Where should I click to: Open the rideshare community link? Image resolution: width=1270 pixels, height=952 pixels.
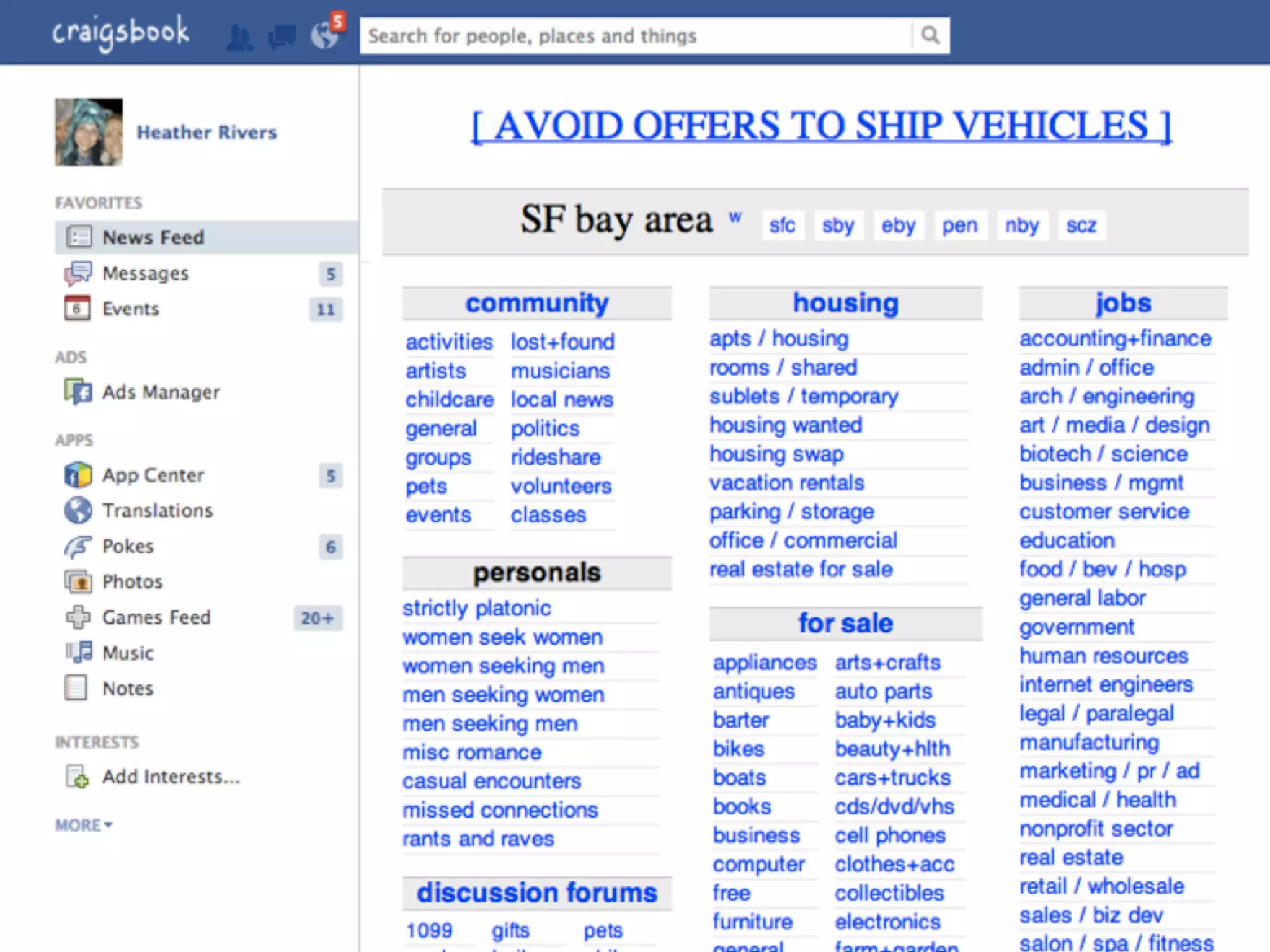556,457
